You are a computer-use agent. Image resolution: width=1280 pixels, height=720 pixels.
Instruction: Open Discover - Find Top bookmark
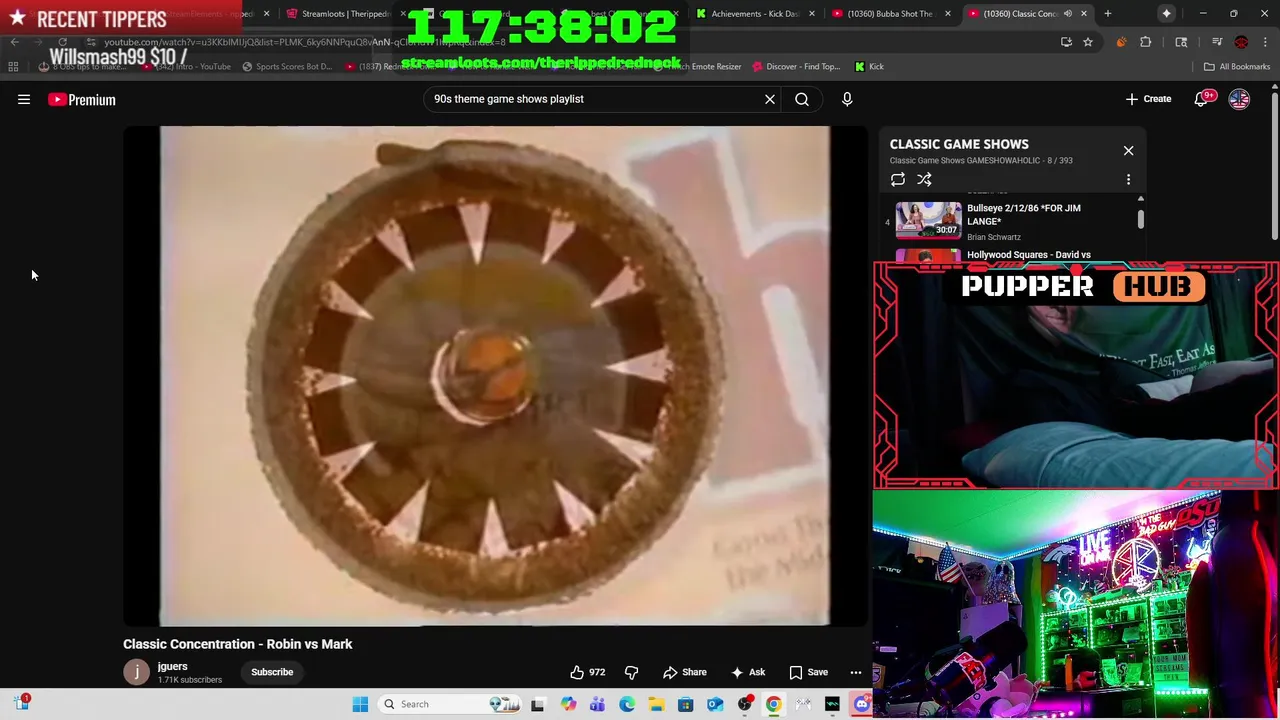796,66
